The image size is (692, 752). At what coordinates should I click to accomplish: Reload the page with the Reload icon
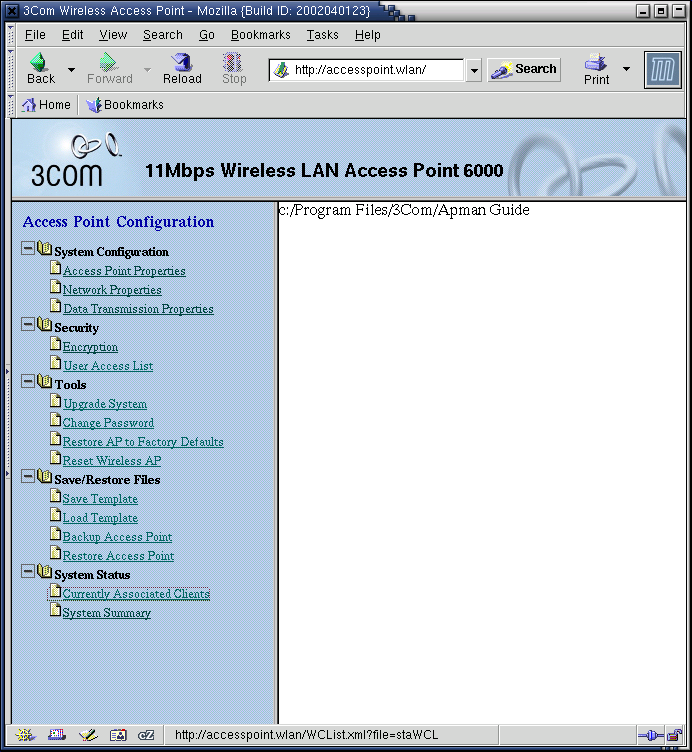click(x=182, y=62)
